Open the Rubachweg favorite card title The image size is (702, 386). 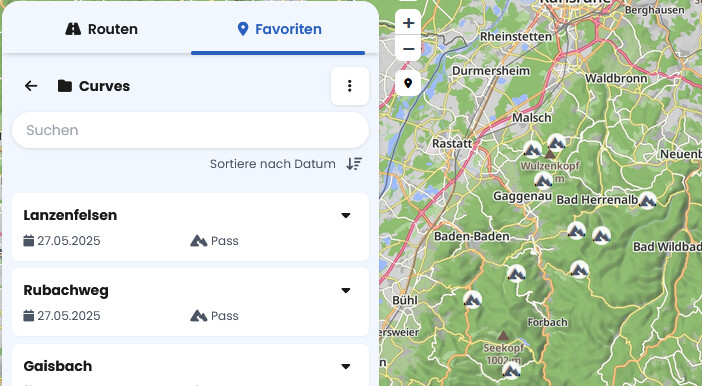[66, 290]
